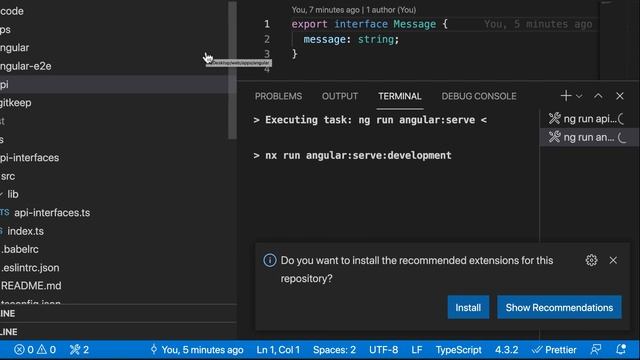The width and height of the screenshot is (640, 360).
Task: Click Show Recommendations button
Action: coord(559,307)
